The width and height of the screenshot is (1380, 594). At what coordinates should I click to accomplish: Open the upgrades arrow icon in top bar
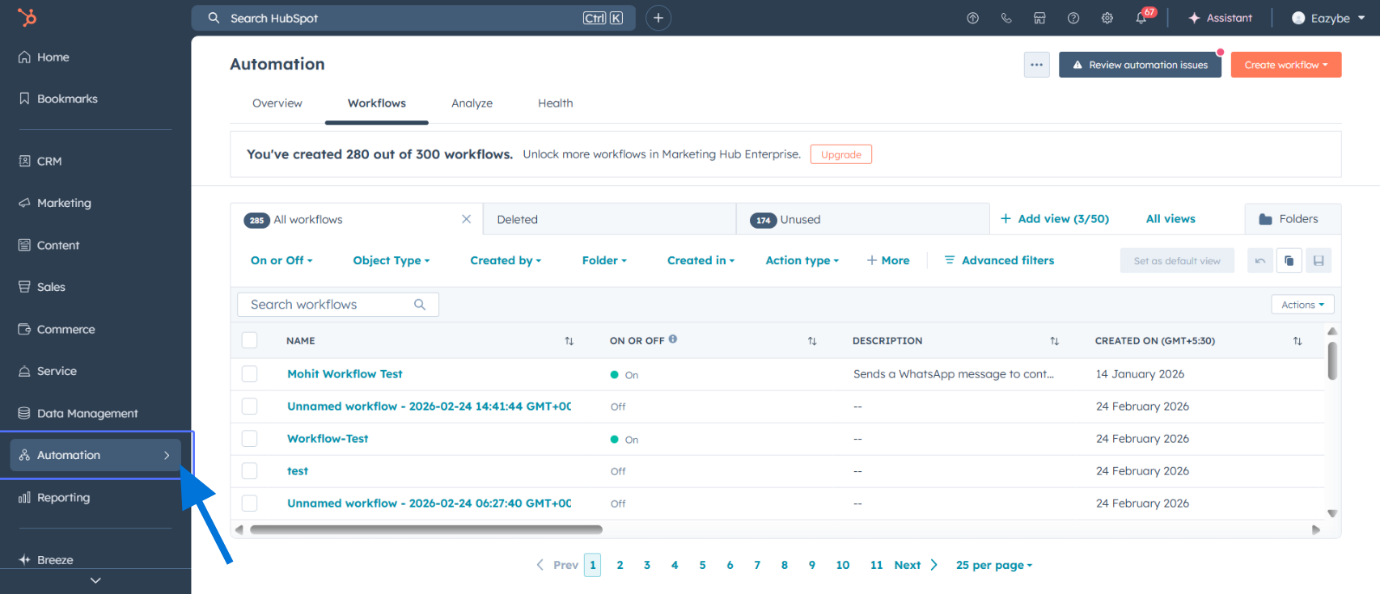click(x=973, y=18)
